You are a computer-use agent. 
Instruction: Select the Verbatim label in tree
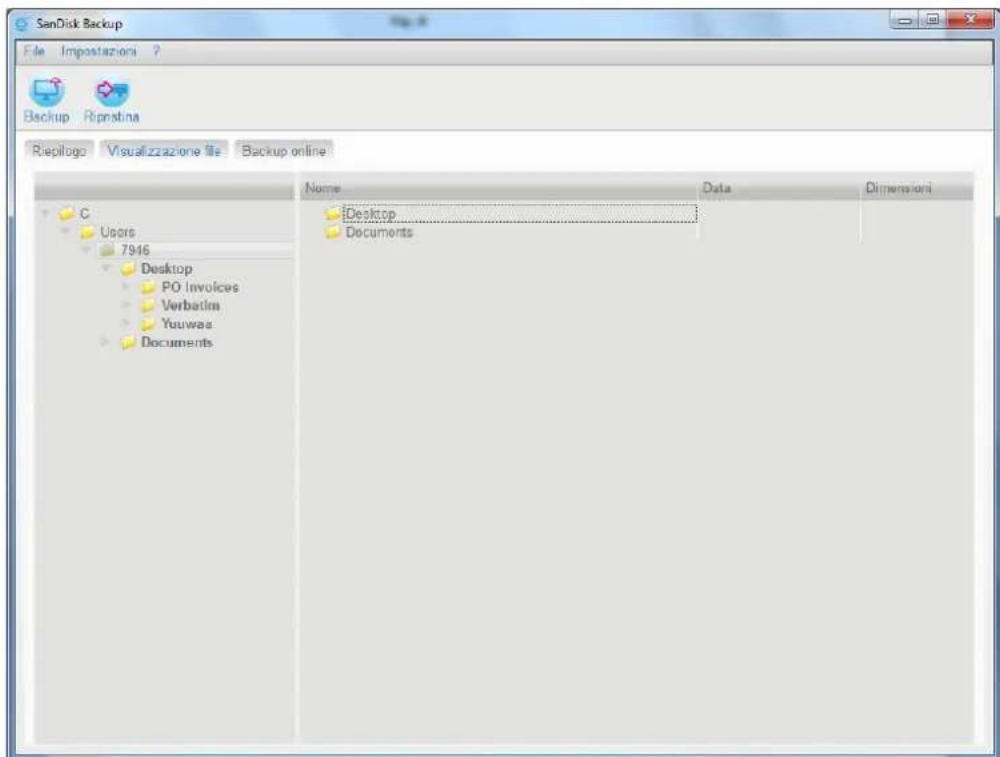[190, 305]
